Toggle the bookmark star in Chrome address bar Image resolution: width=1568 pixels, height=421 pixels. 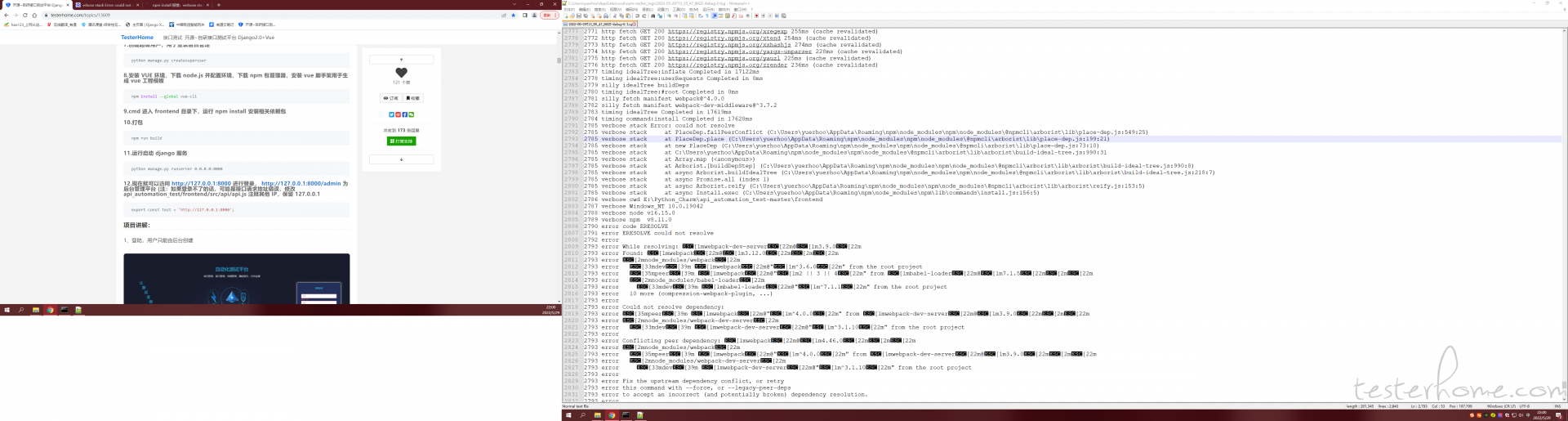[514, 15]
